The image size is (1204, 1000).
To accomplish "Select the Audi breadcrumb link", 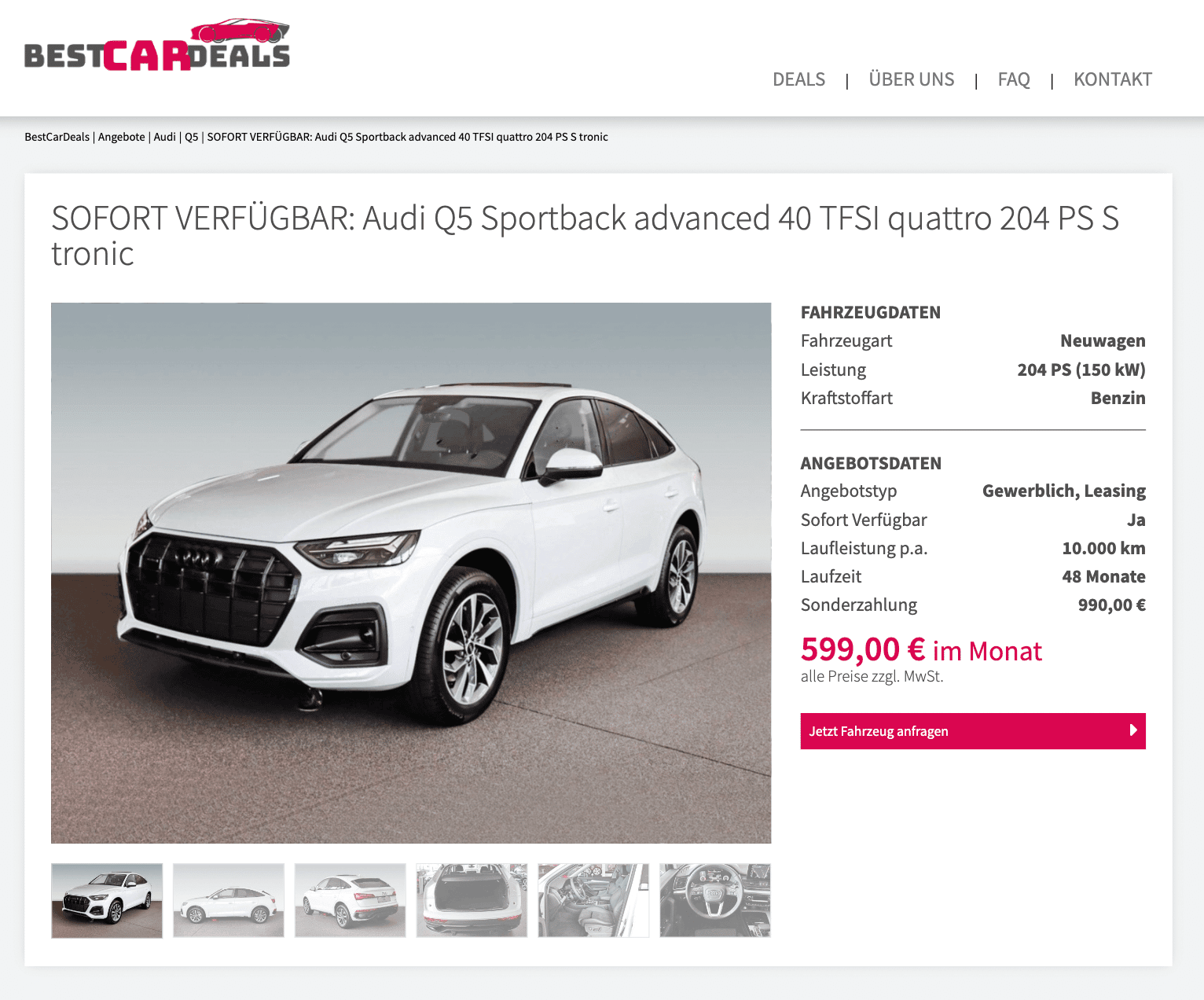I will (x=164, y=137).
